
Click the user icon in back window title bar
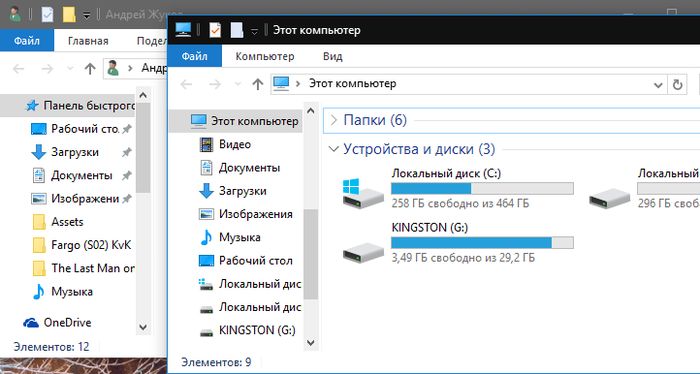coord(15,14)
